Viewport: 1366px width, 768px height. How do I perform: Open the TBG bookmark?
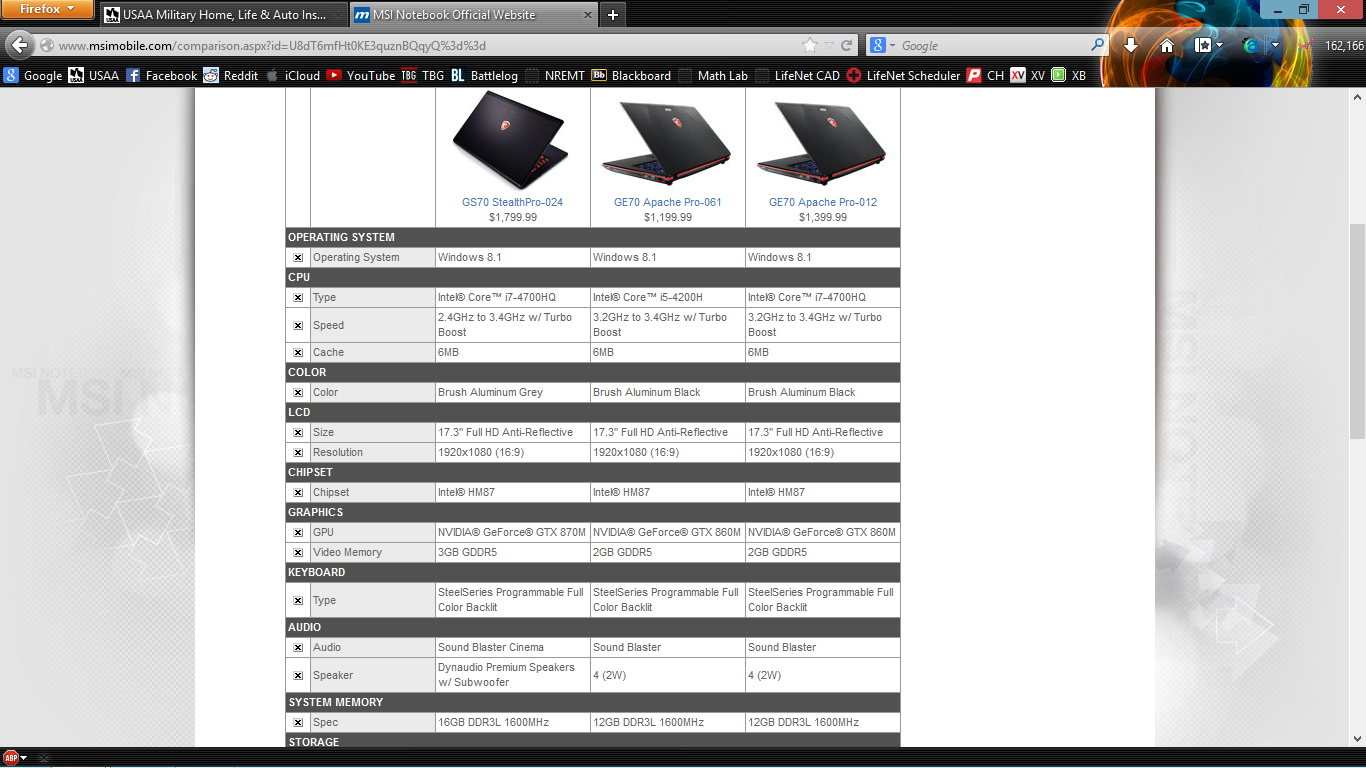422,75
